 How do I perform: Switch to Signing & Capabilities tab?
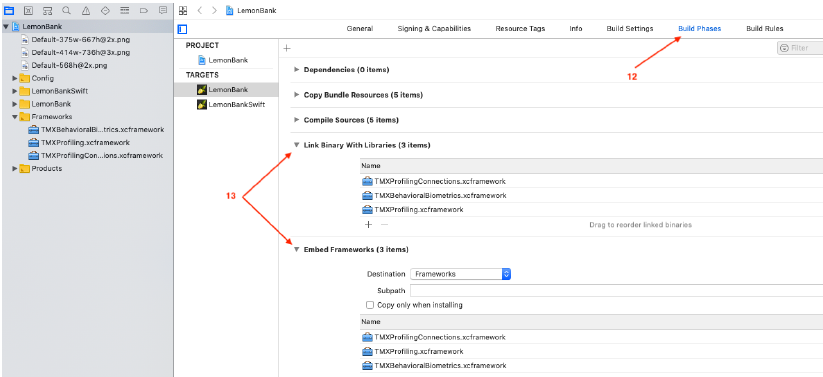point(434,29)
